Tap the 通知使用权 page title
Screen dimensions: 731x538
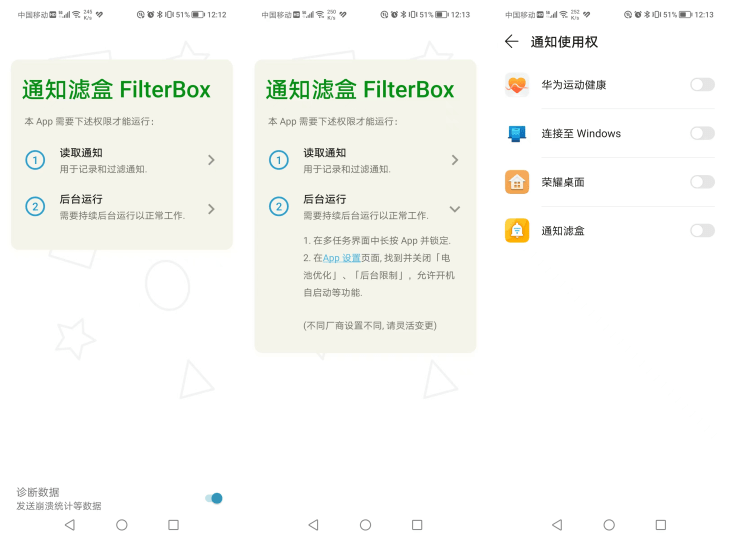coord(564,42)
